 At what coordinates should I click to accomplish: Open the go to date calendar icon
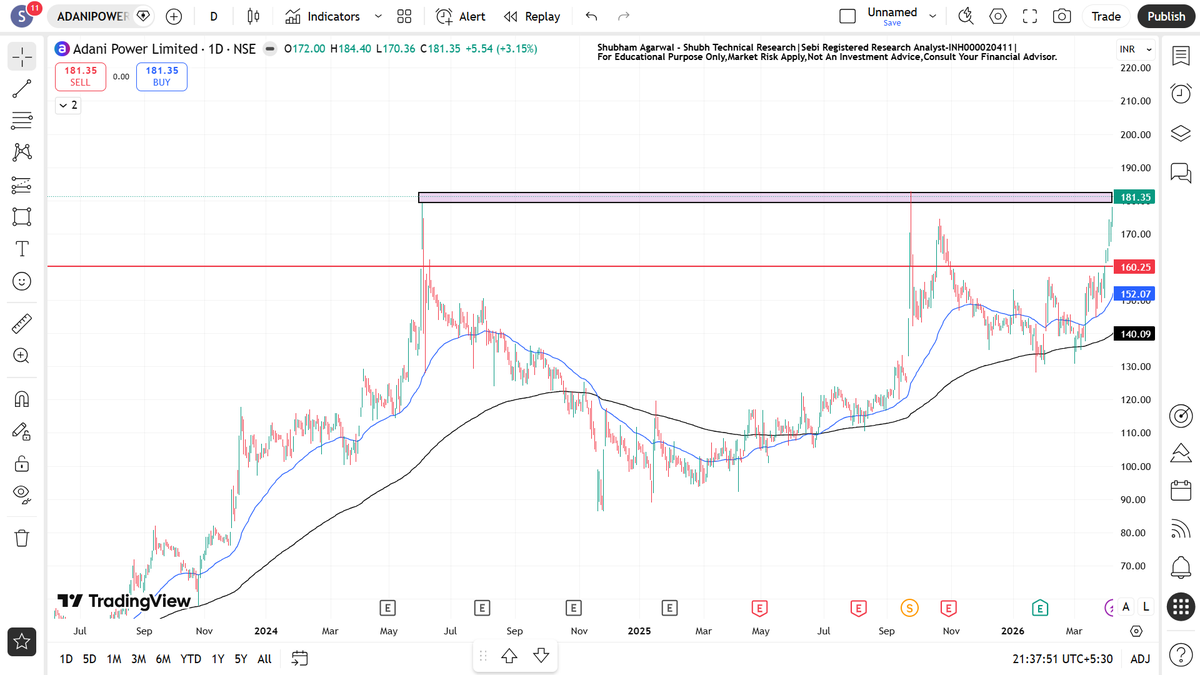coord(300,658)
